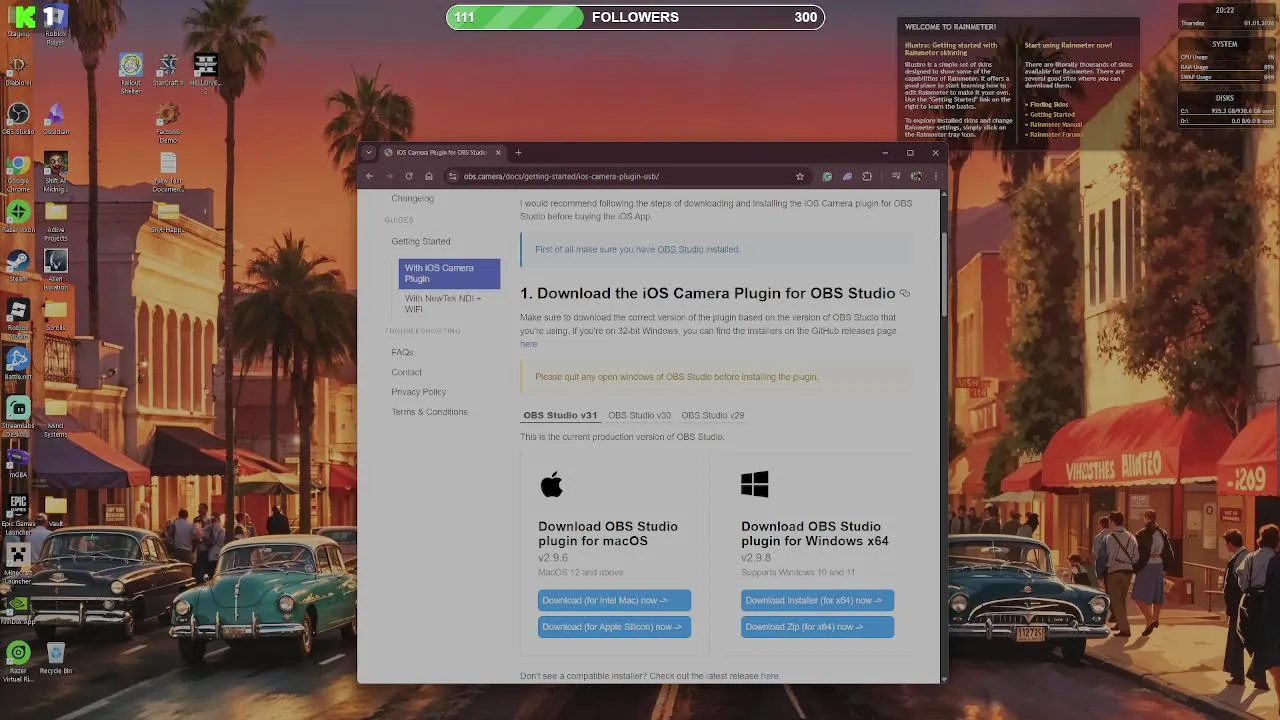Bookmark this page with the star icon
Image resolution: width=1280 pixels, height=720 pixels.
(x=800, y=176)
